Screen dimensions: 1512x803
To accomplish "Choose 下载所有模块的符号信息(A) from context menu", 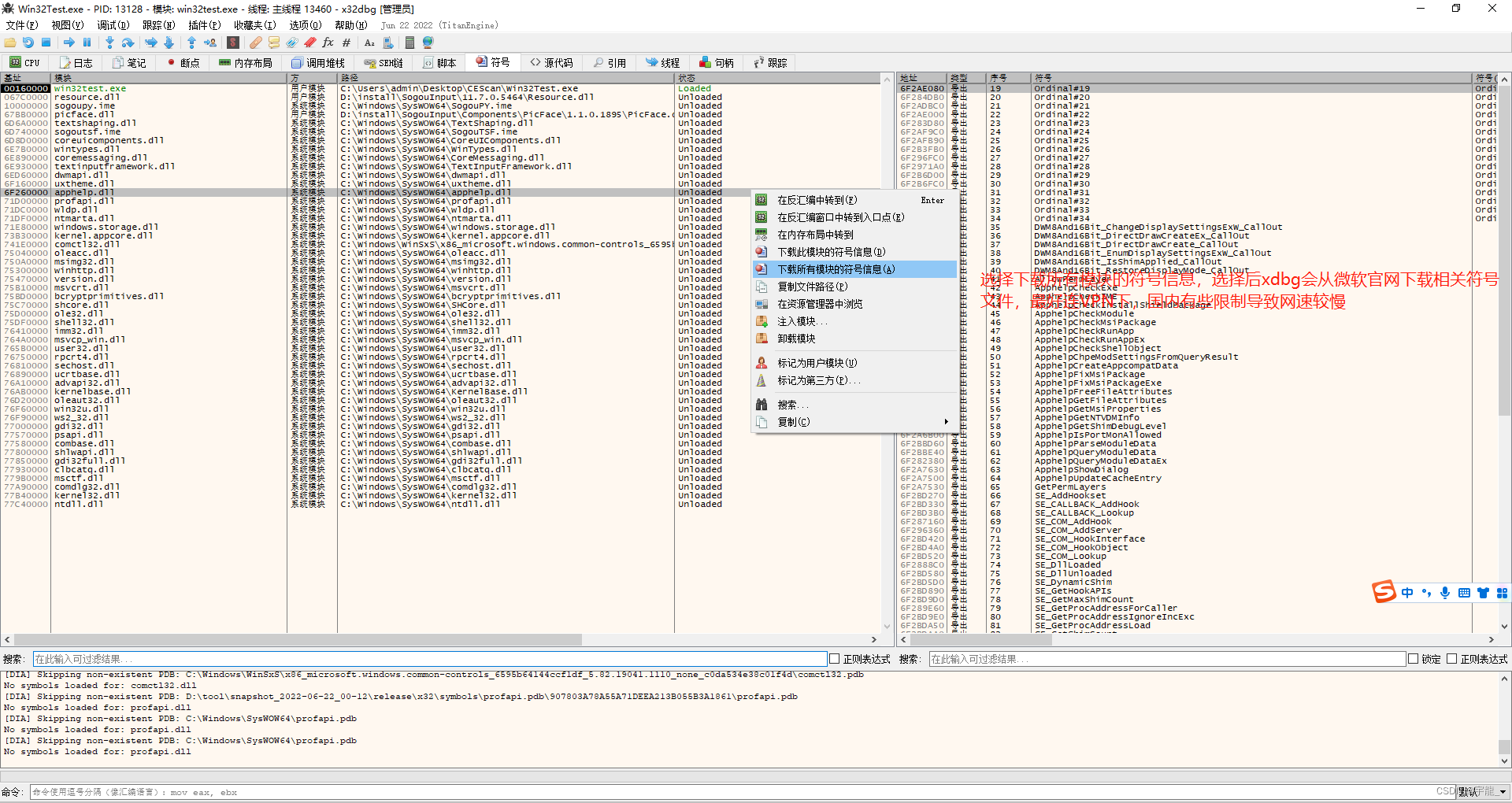I will tap(855, 269).
